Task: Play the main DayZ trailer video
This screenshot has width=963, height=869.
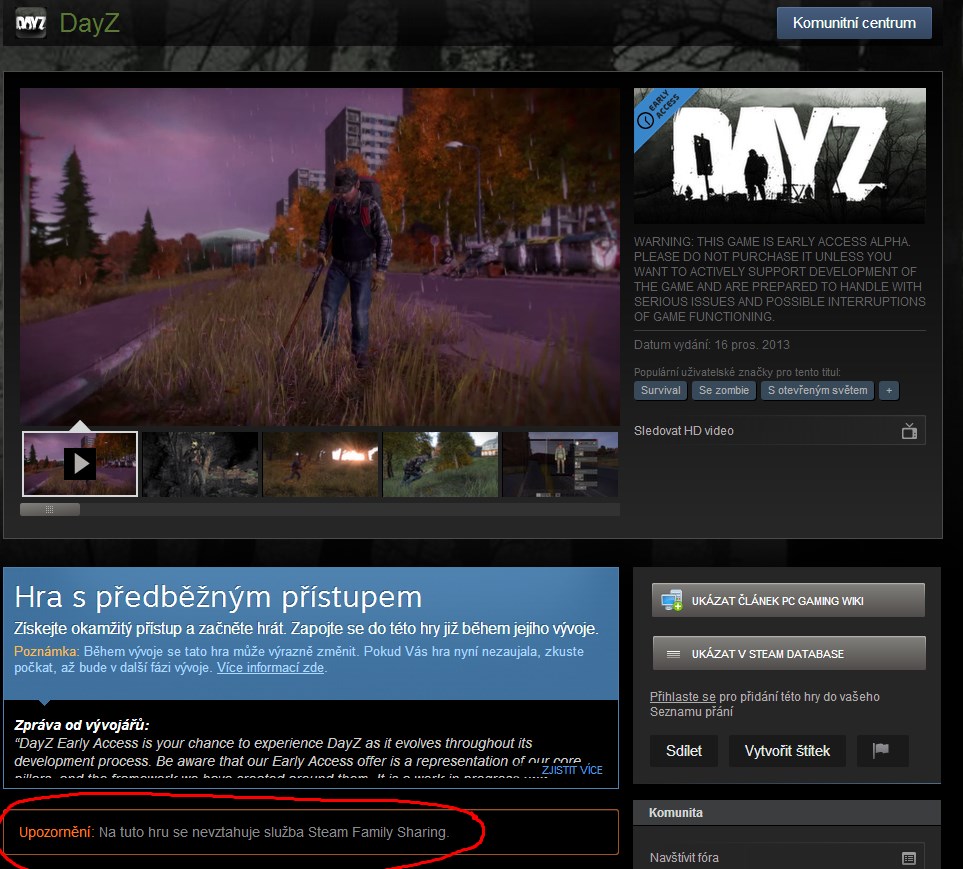Action: pyautogui.click(x=319, y=257)
